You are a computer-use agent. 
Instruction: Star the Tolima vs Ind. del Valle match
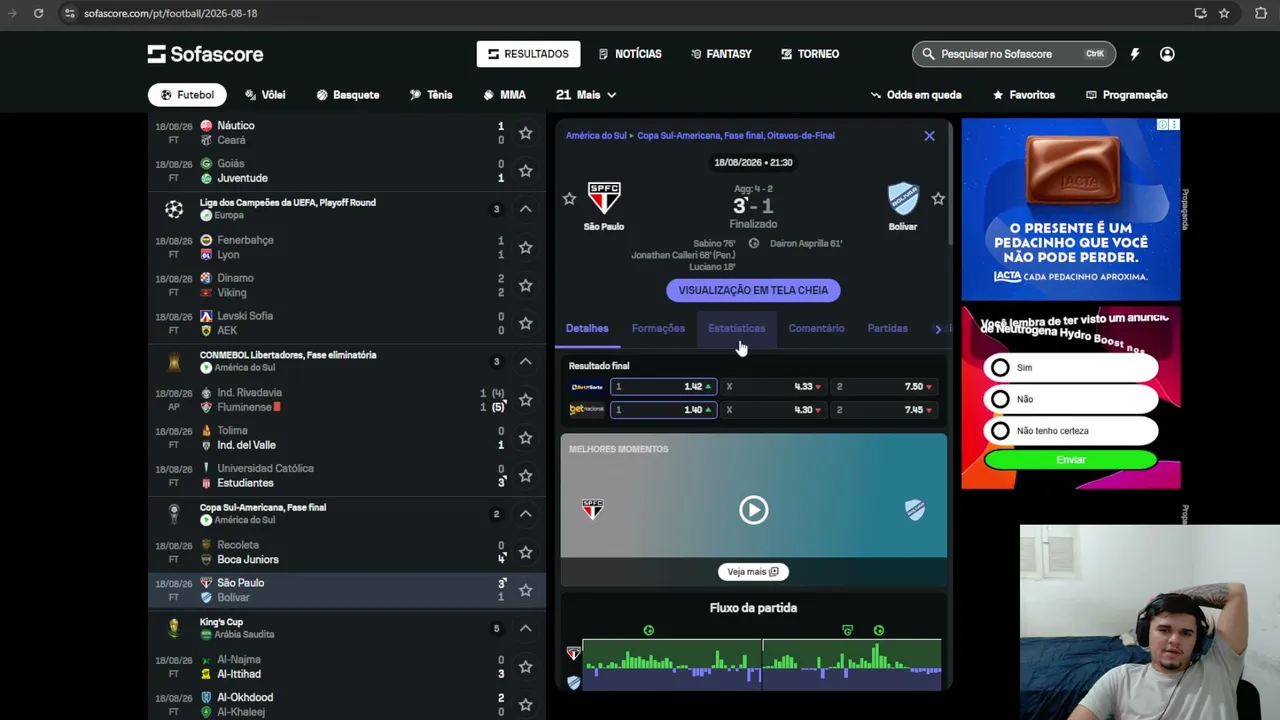point(525,438)
